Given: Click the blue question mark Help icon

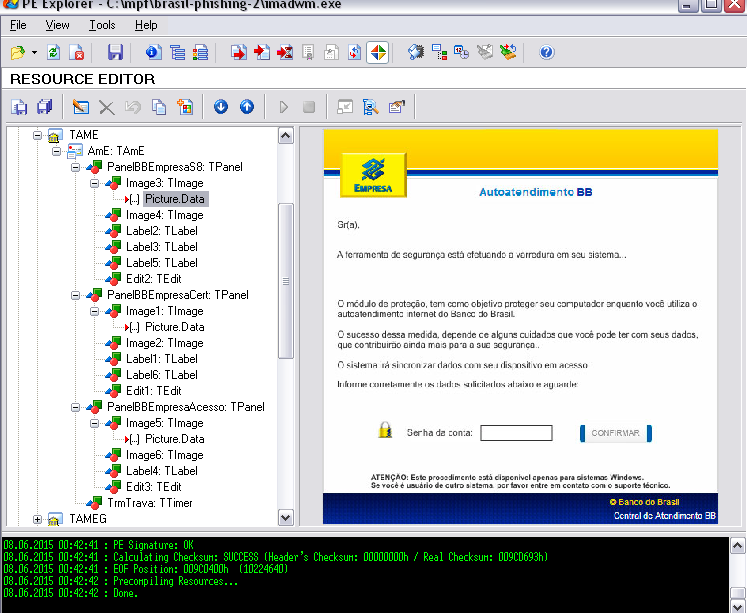Looking at the screenshot, I should (x=546, y=52).
